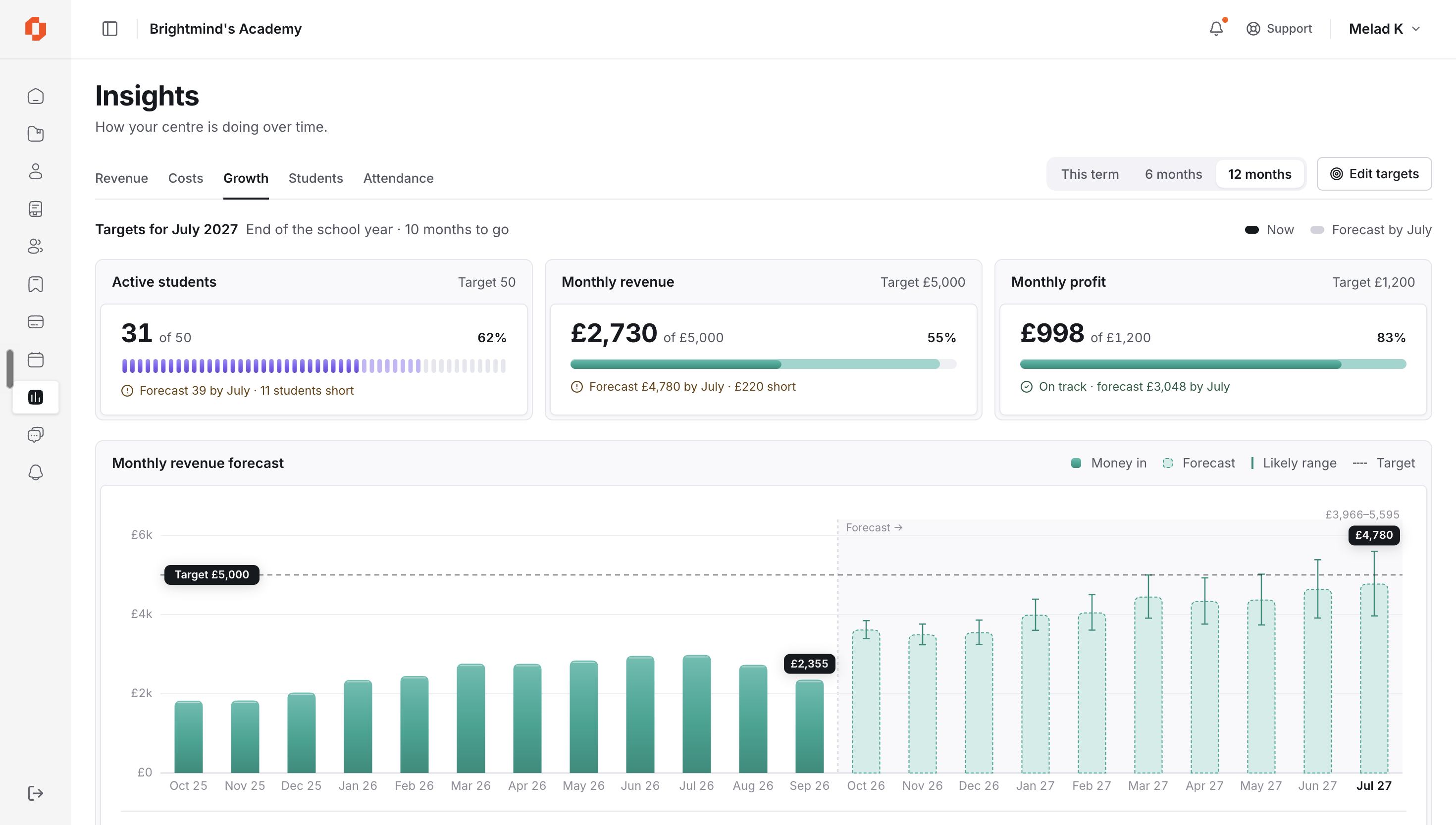Screen dimensions: 1456x825
Task: Click the warning icon beside Forecast 39 by July
Action: click(127, 390)
